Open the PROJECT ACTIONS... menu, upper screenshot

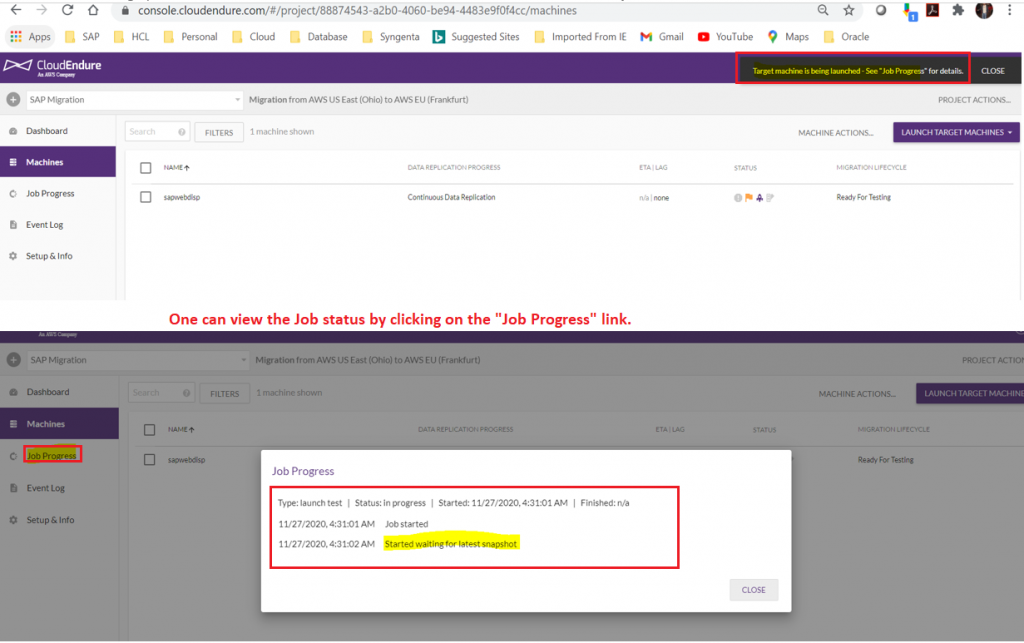click(974, 100)
